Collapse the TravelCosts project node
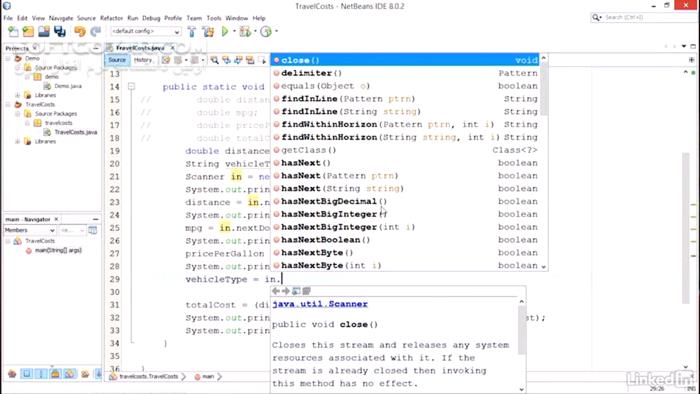700x394 pixels. tap(8, 104)
